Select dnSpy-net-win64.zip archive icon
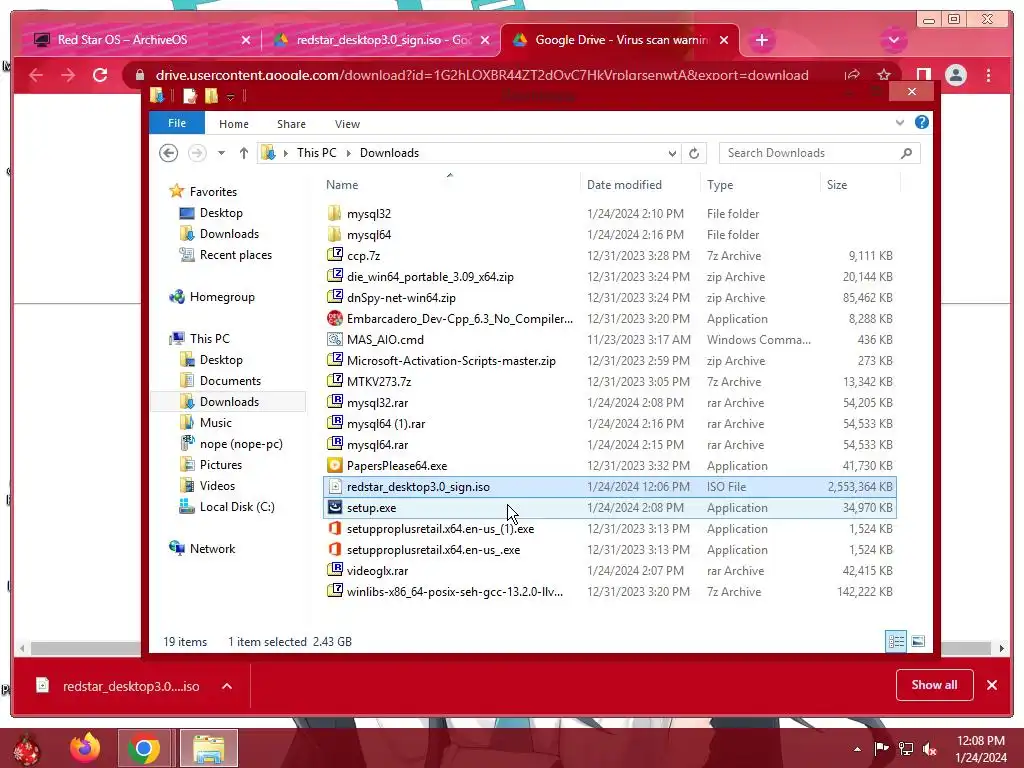The image size is (1024, 768). point(334,297)
